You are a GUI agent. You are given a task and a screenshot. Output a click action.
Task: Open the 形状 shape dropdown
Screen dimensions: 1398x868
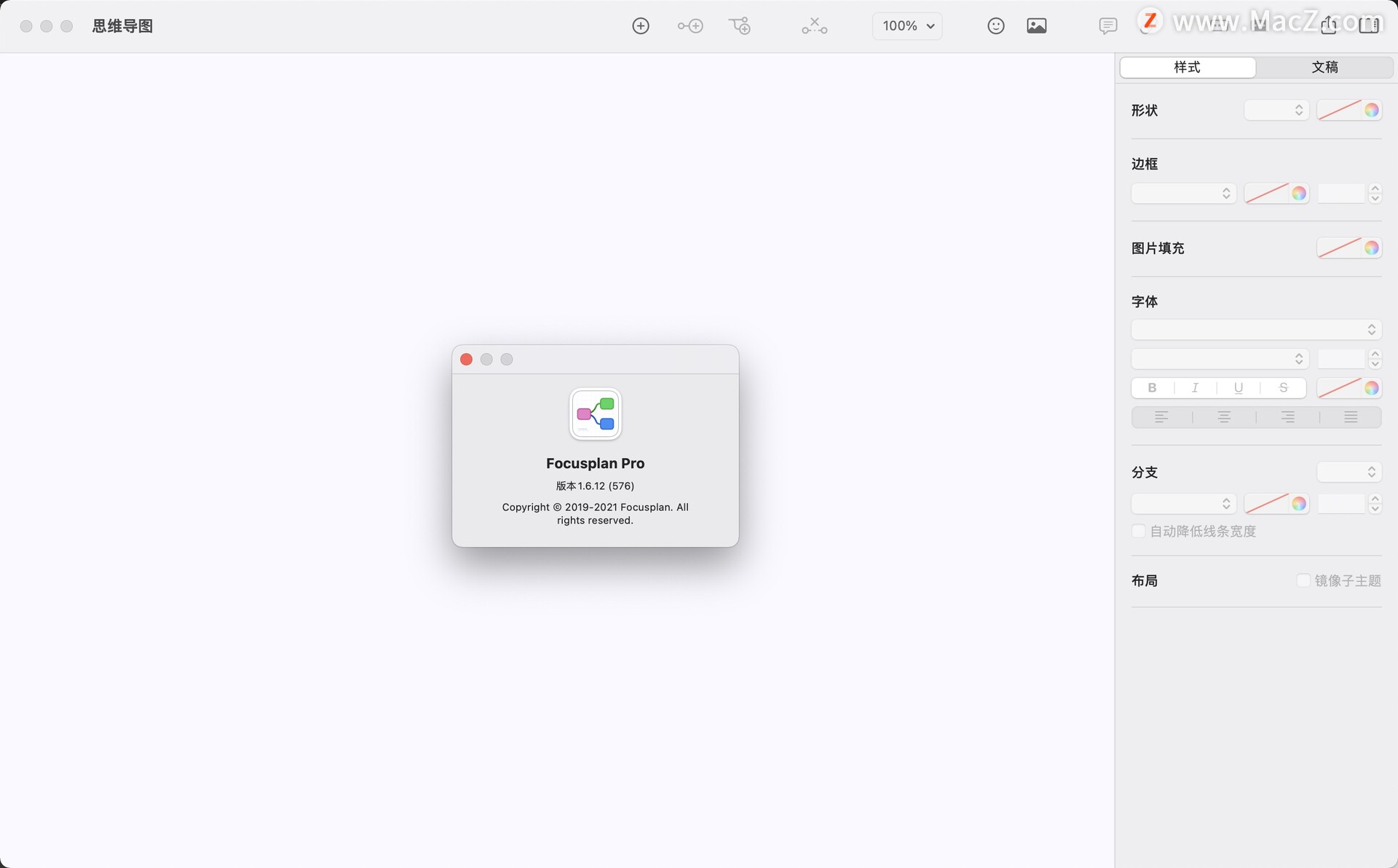(1276, 110)
